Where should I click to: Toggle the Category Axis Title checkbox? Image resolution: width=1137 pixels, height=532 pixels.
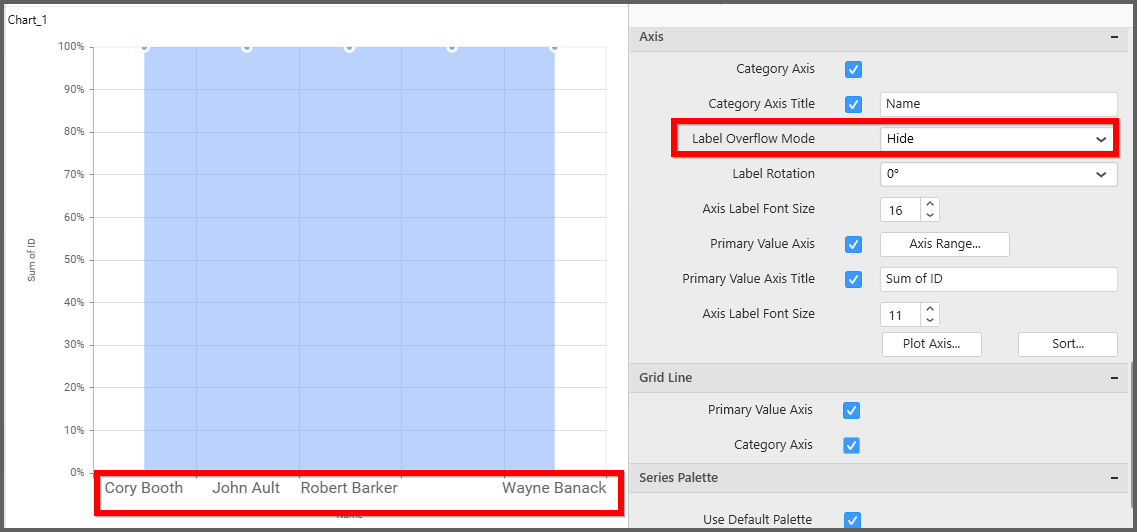[x=853, y=104]
